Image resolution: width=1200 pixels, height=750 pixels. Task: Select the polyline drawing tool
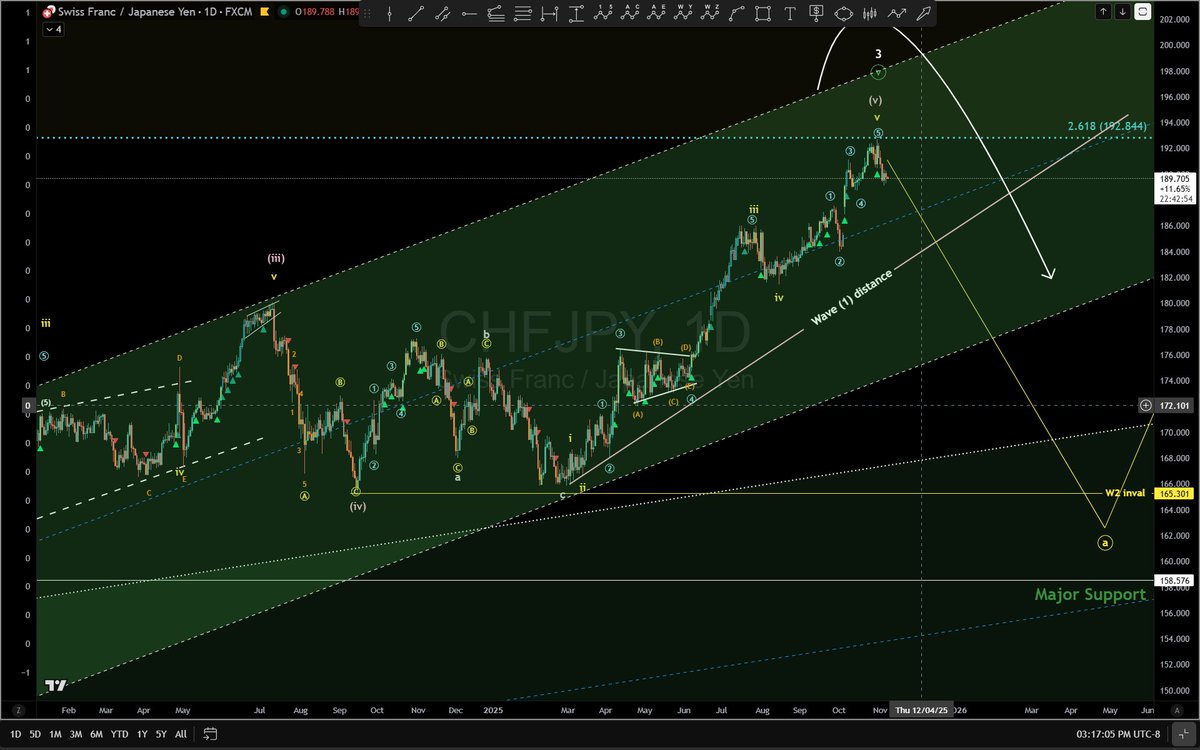pyautogui.click(x=897, y=14)
